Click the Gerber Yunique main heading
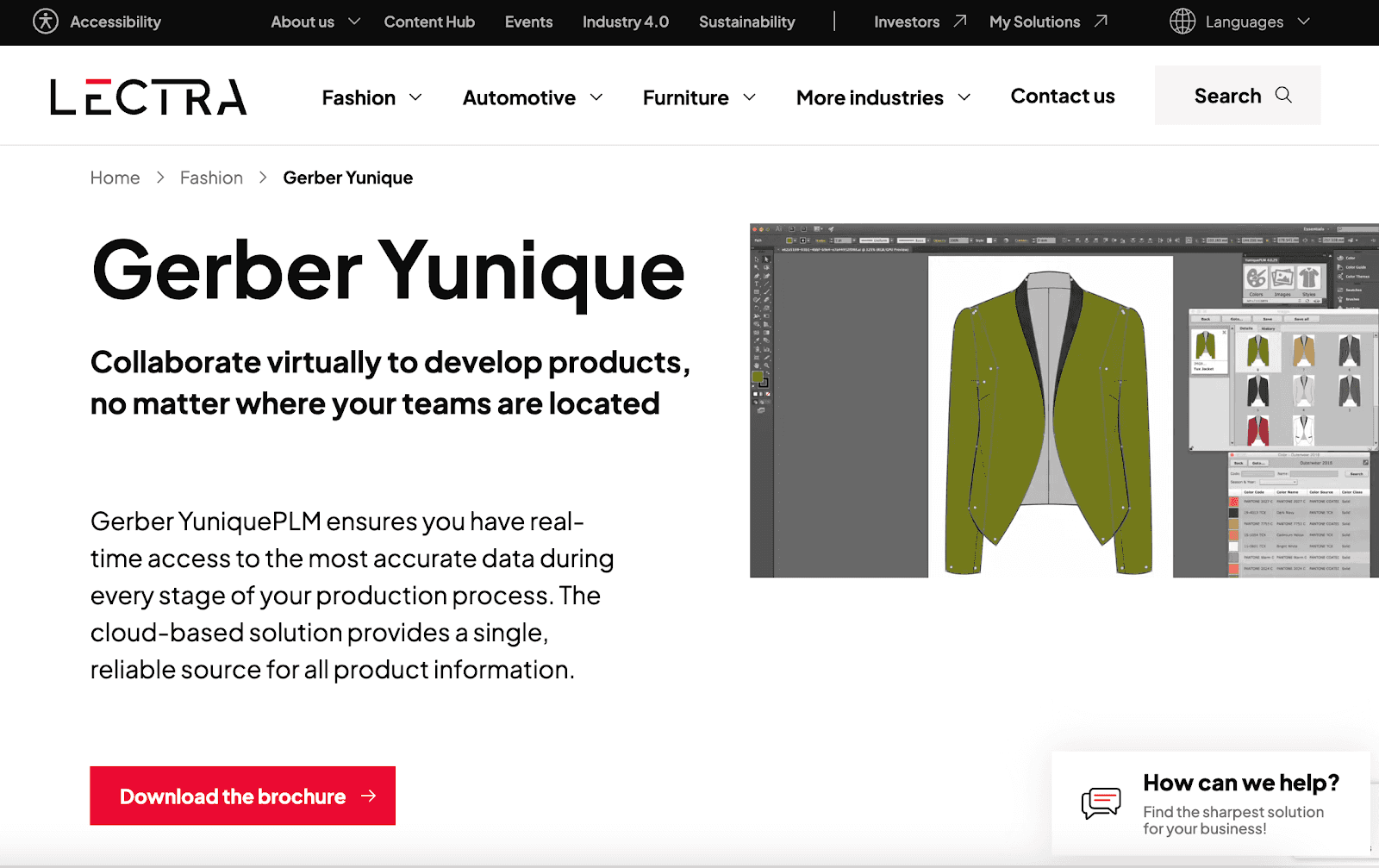The image size is (1379, 868). coord(388,271)
